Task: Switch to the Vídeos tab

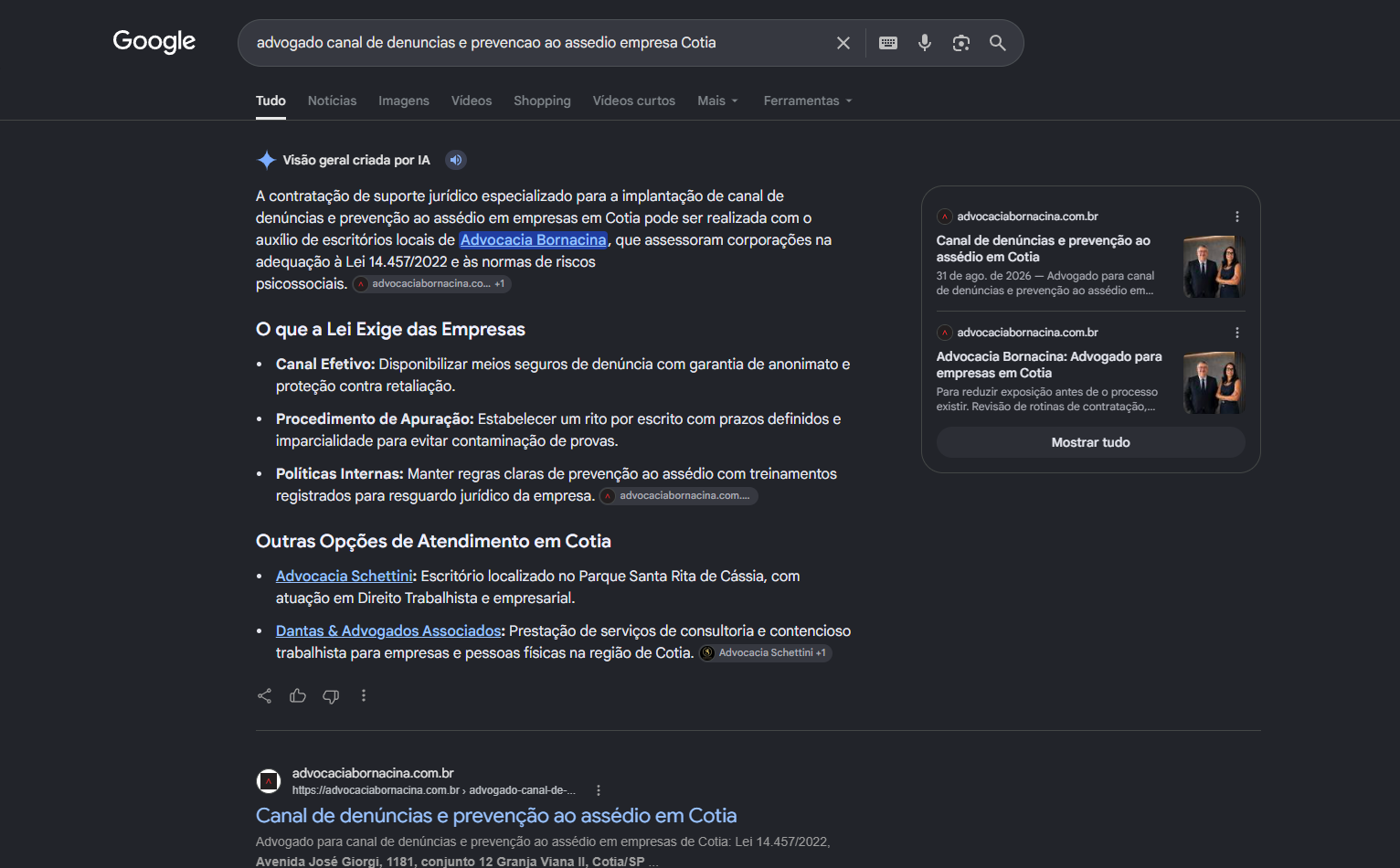Action: (472, 101)
